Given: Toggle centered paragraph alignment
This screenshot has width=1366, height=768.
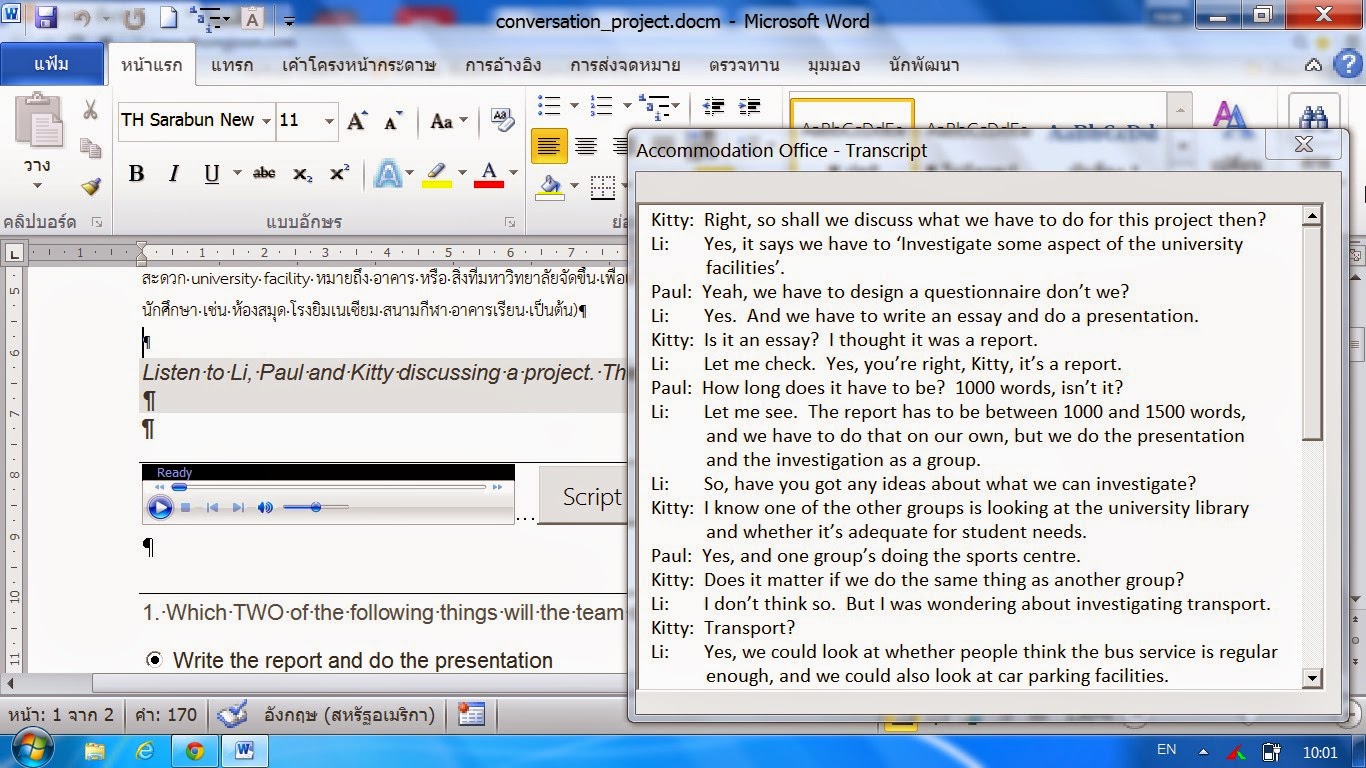Looking at the screenshot, I should pos(586,145).
